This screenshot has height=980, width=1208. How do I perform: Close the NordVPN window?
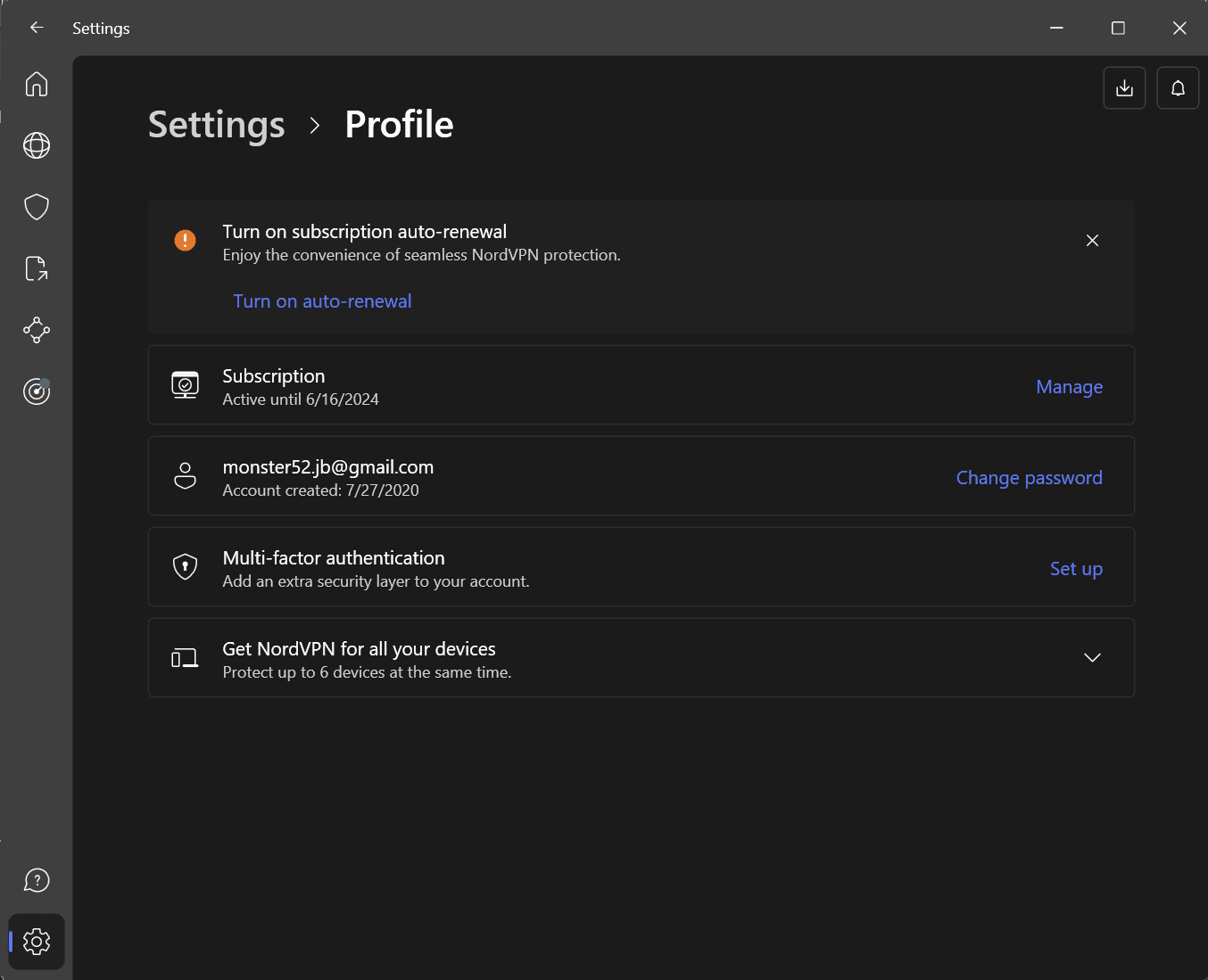[1179, 28]
